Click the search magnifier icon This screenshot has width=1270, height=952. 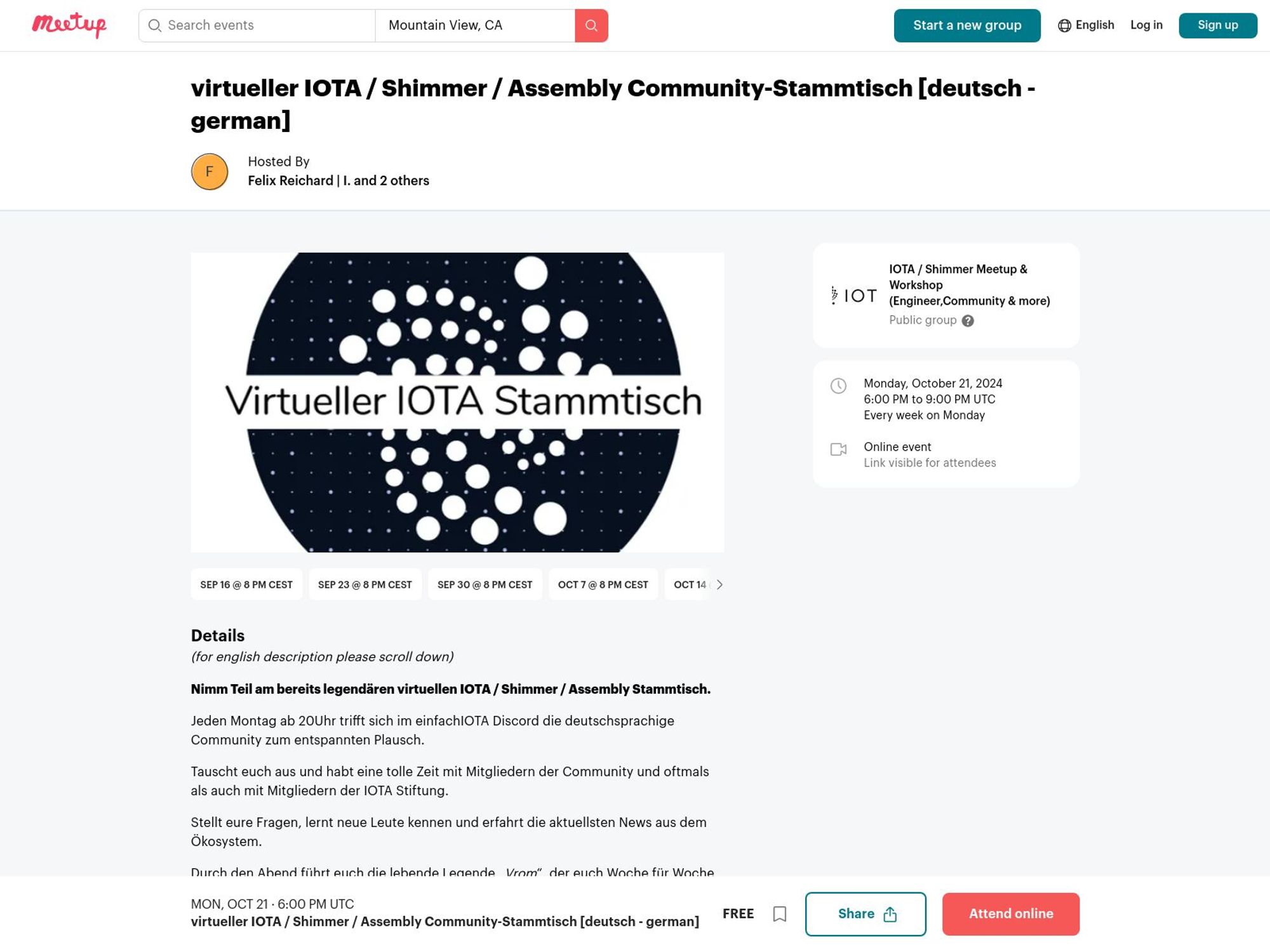(591, 25)
